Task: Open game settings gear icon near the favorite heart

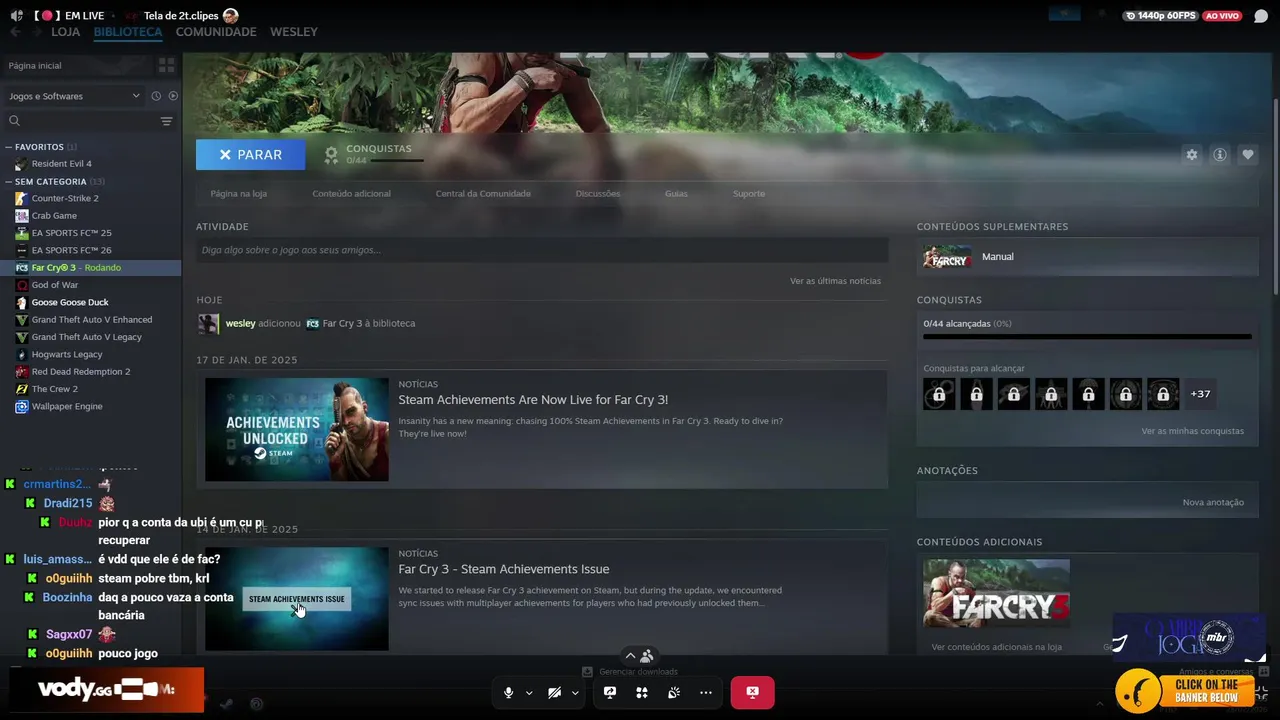Action: 1191,155
